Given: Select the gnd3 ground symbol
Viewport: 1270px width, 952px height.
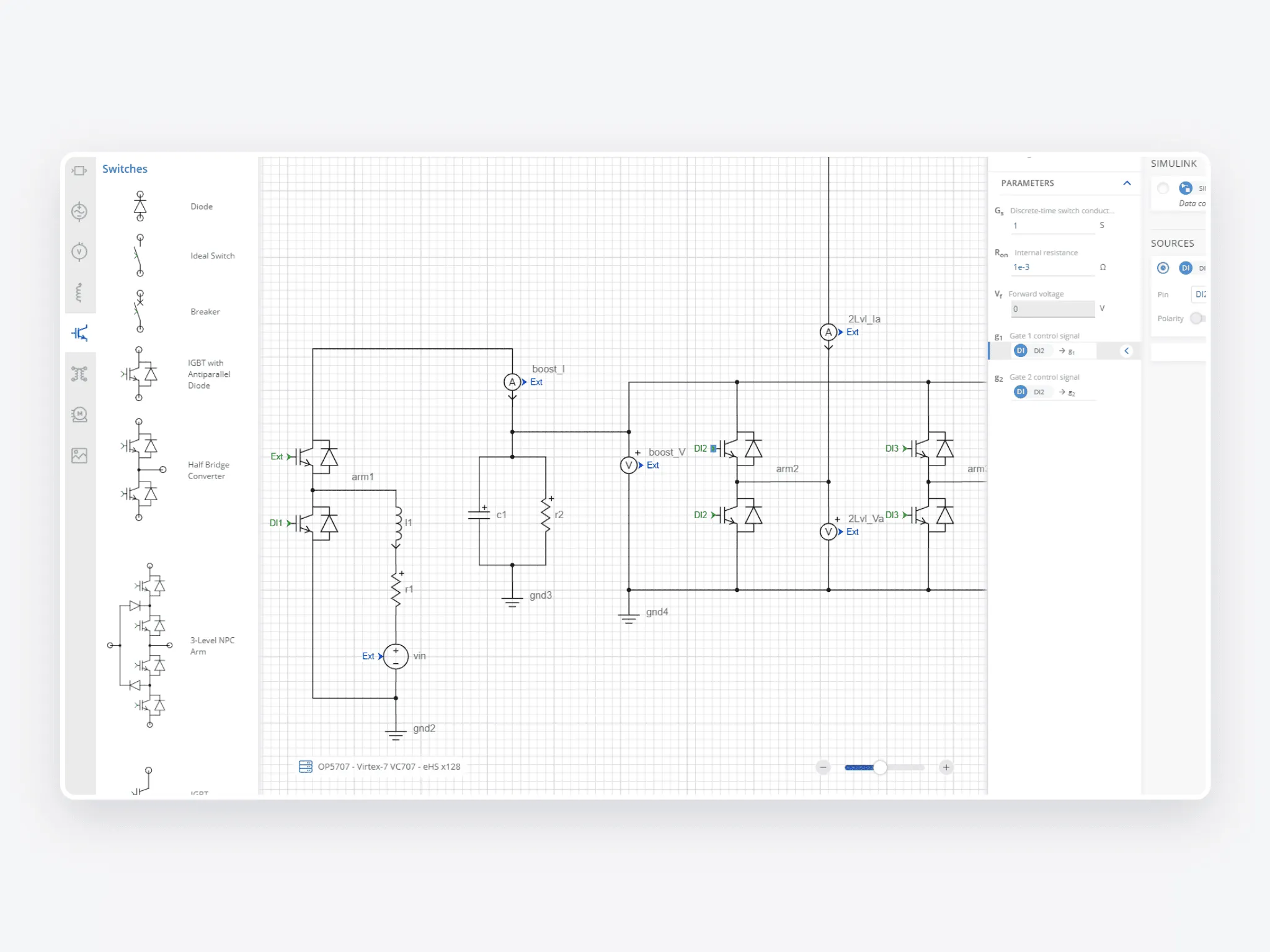Looking at the screenshot, I should tap(512, 601).
